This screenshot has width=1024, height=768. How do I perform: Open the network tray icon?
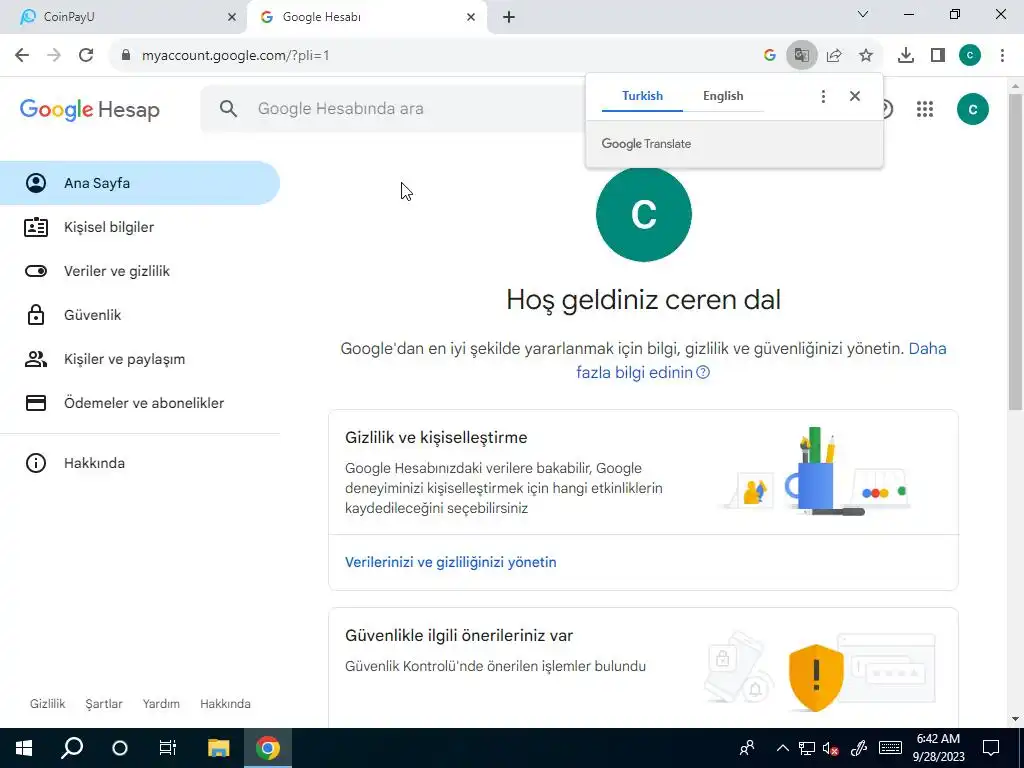click(807, 748)
